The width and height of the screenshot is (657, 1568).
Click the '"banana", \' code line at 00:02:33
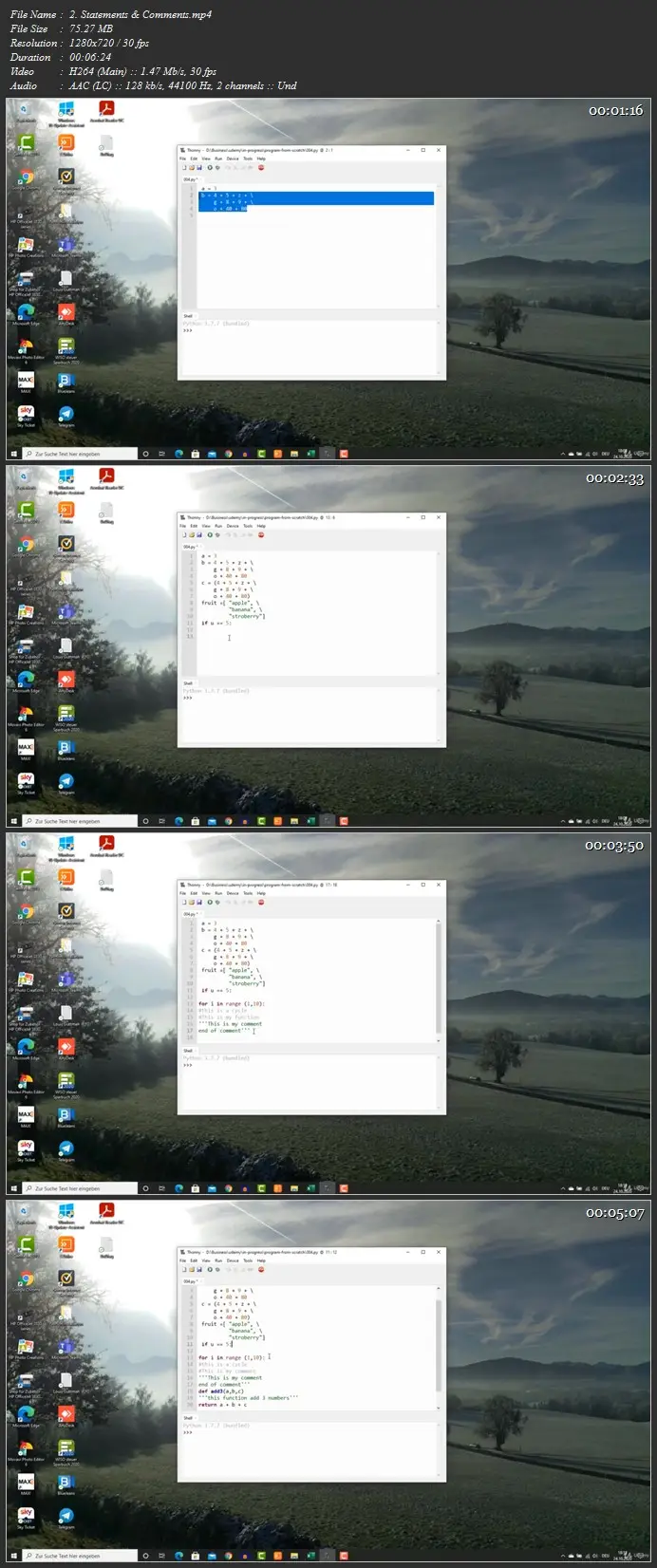[244, 609]
